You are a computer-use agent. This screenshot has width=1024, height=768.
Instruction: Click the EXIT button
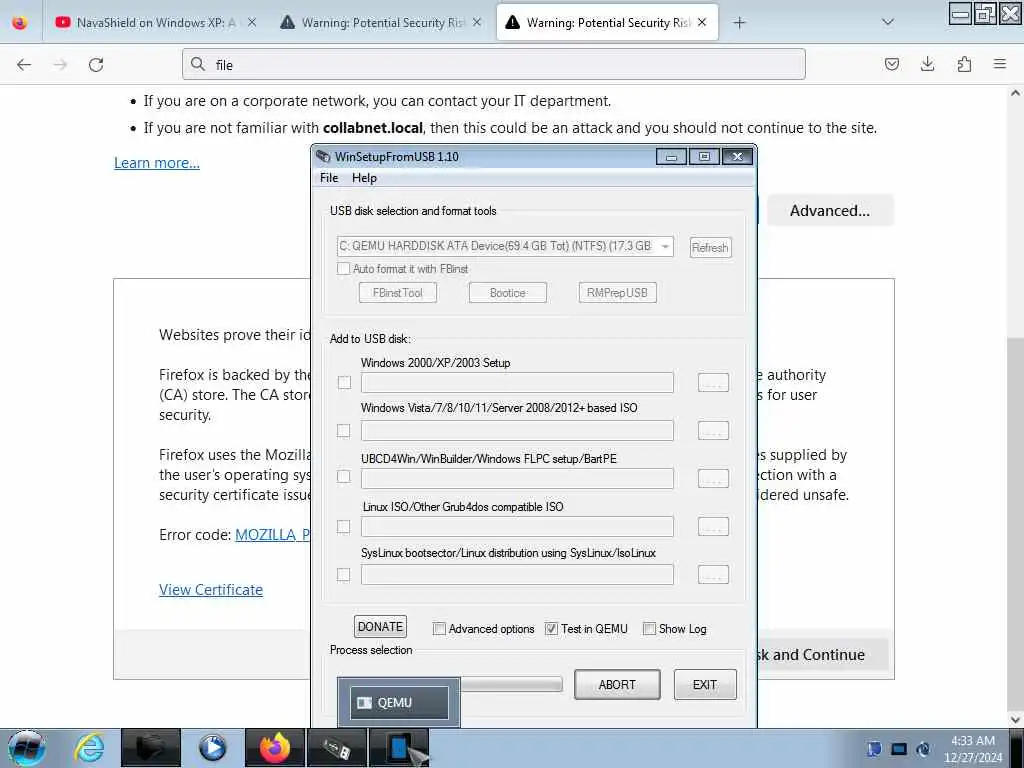pos(705,684)
